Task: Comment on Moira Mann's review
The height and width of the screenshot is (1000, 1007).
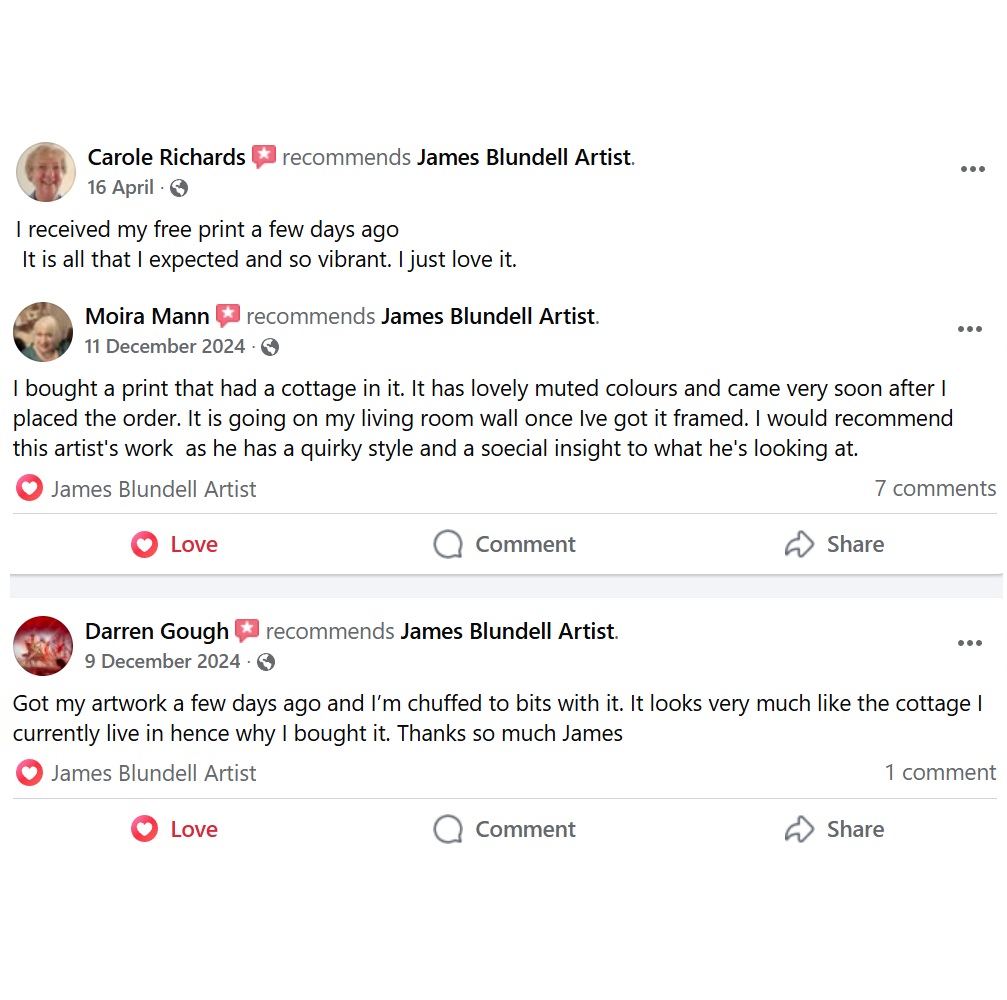Action: tap(505, 544)
